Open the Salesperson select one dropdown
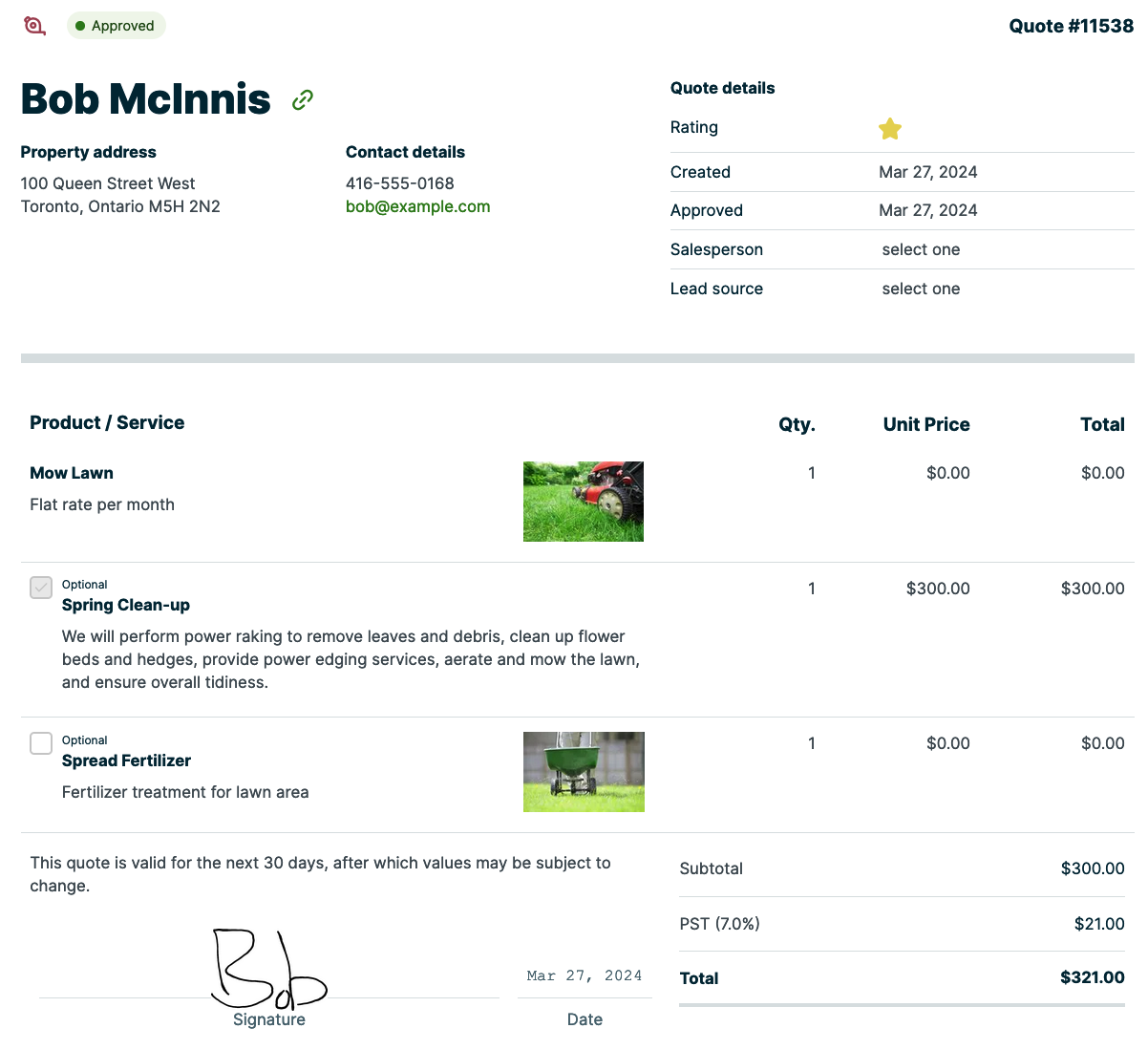This screenshot has height=1050, width=1148. click(921, 249)
